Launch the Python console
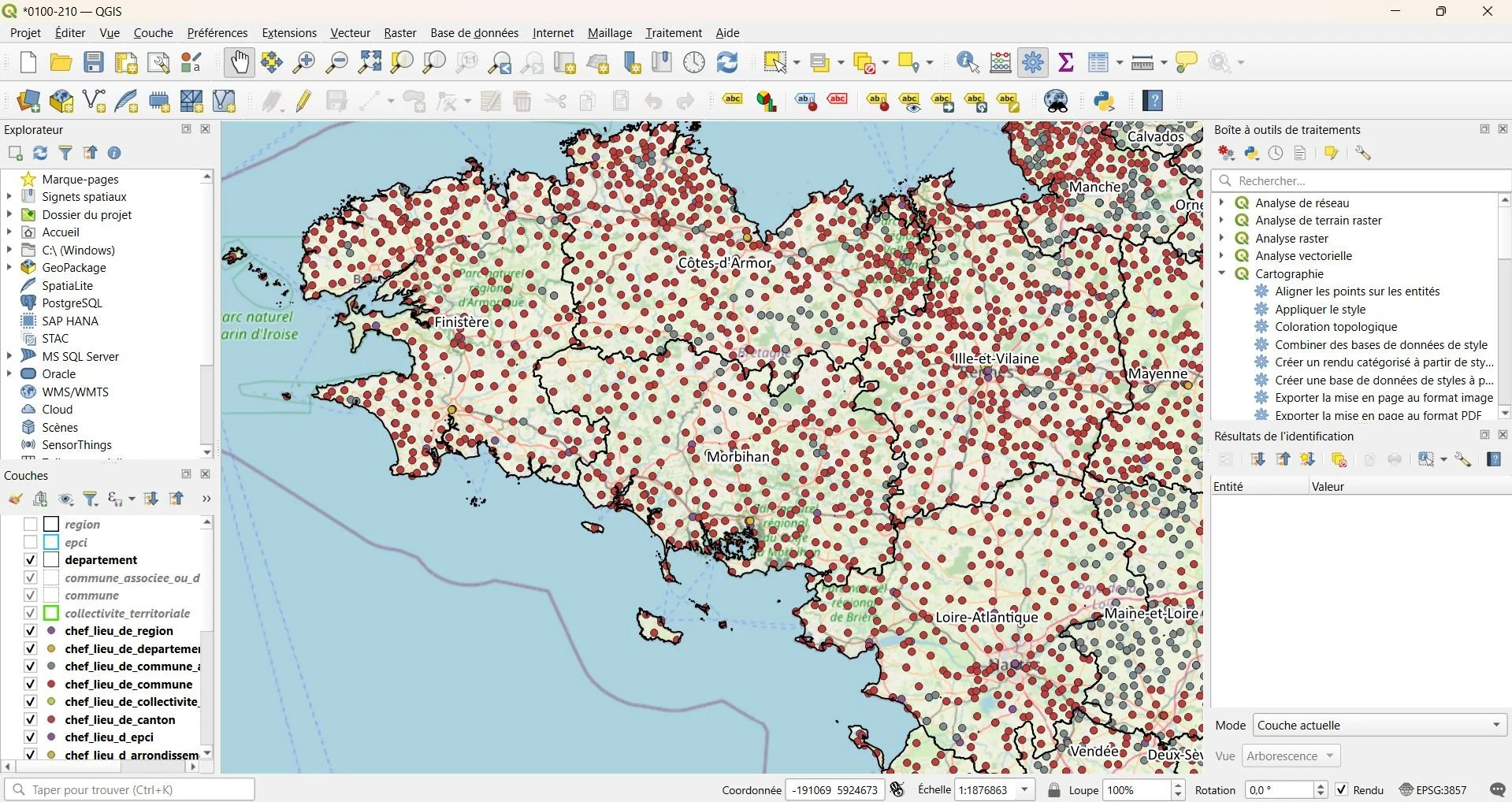Image resolution: width=1512 pixels, height=802 pixels. pos(1105,101)
